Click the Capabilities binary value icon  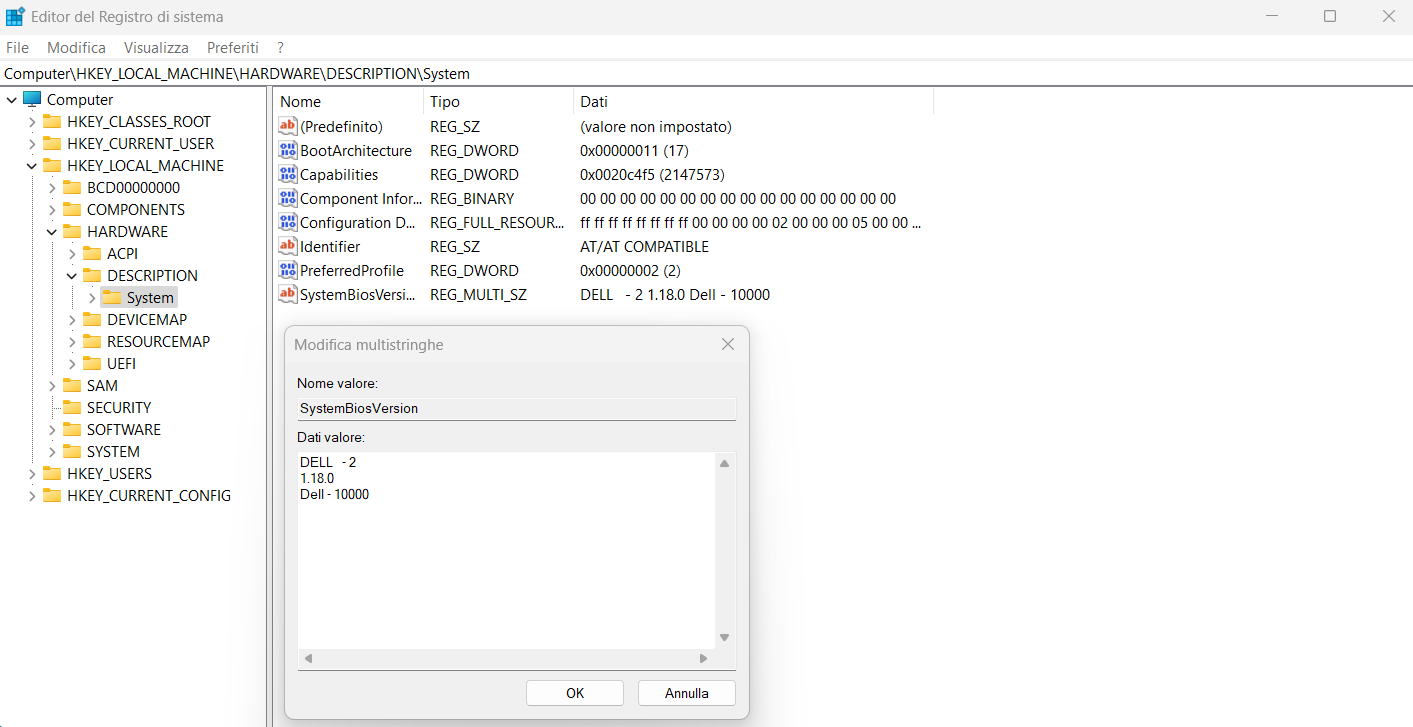(288, 175)
